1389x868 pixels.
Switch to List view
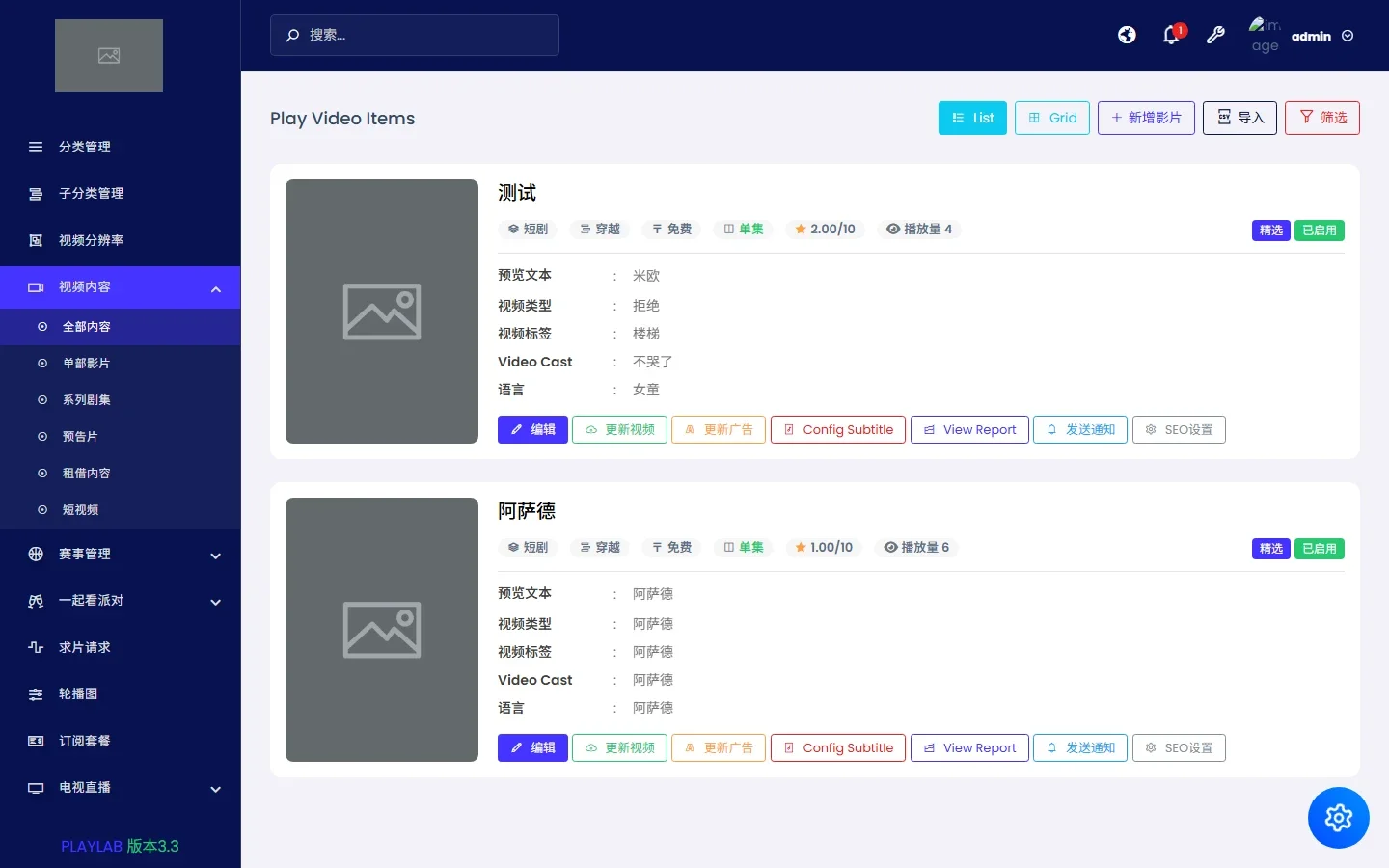click(972, 118)
